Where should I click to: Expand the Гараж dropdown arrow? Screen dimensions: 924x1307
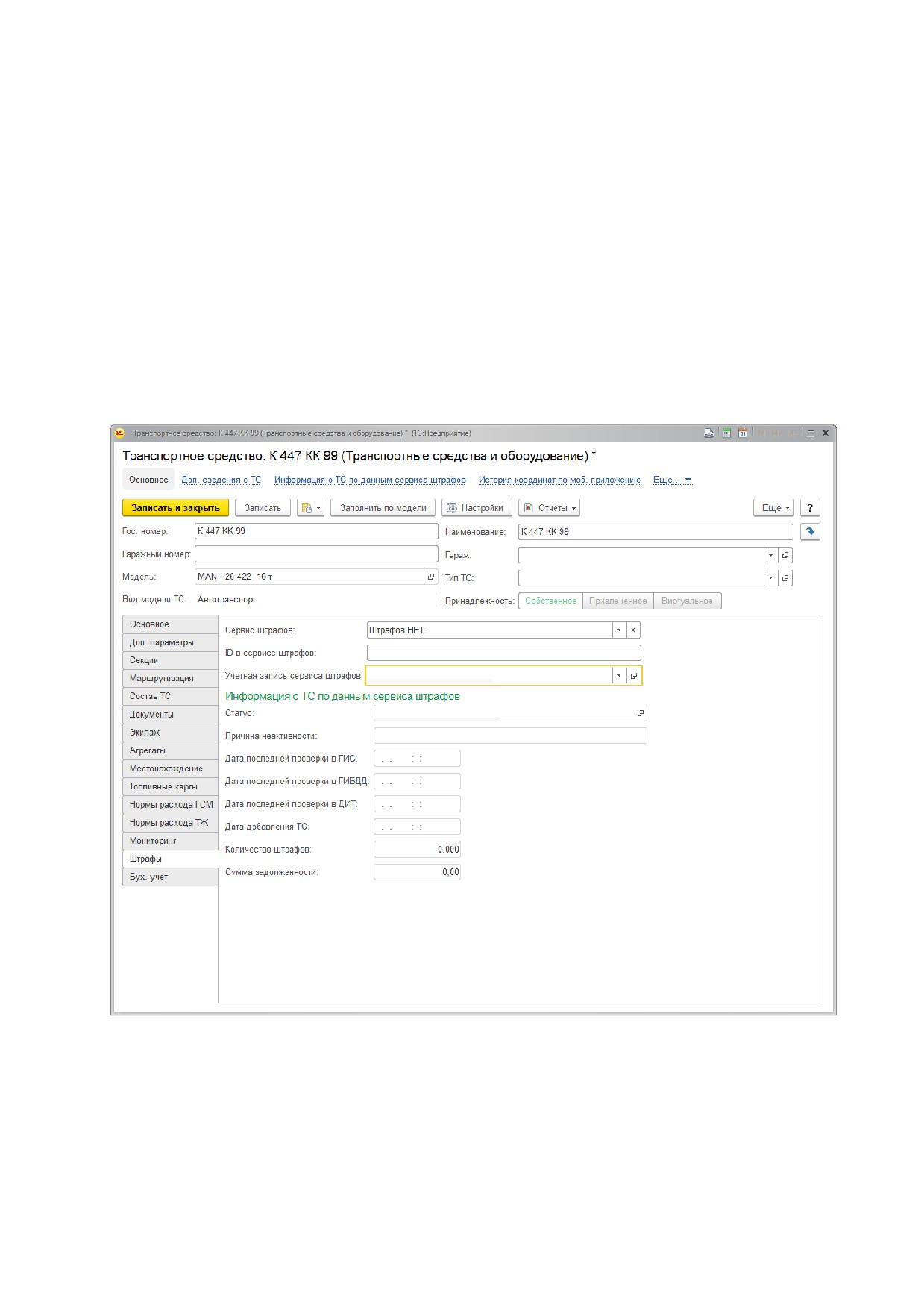[770, 555]
